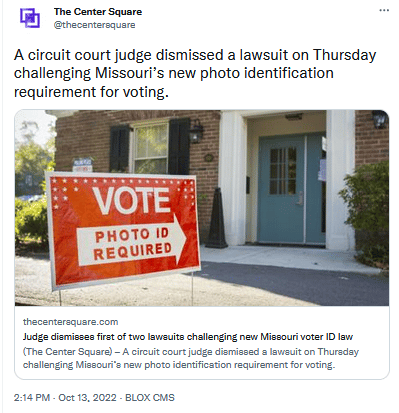Screen dimensions: 399x413
Task: Open the three-dot more options menu
Action: tap(384, 11)
